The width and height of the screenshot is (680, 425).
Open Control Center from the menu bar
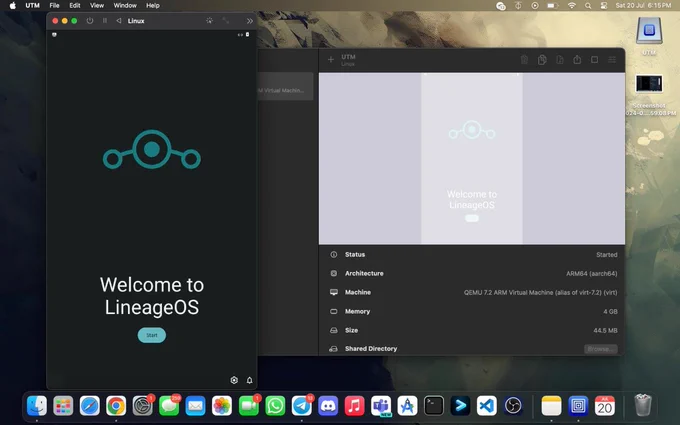604,6
